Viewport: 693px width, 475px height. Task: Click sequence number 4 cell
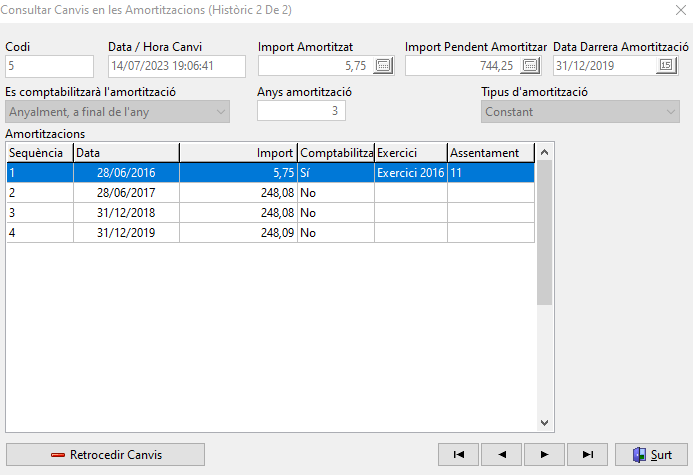[x=40, y=232]
